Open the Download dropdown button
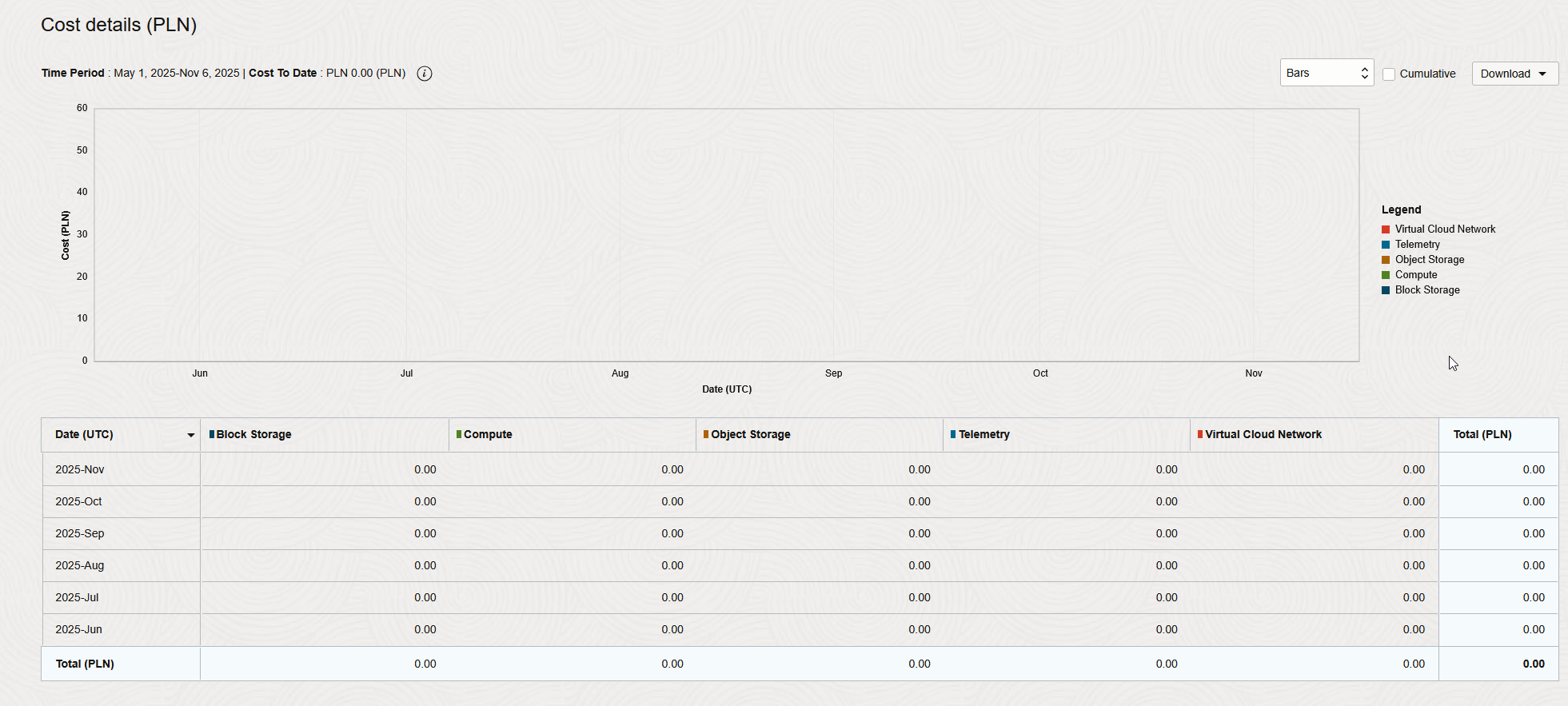 point(1514,74)
